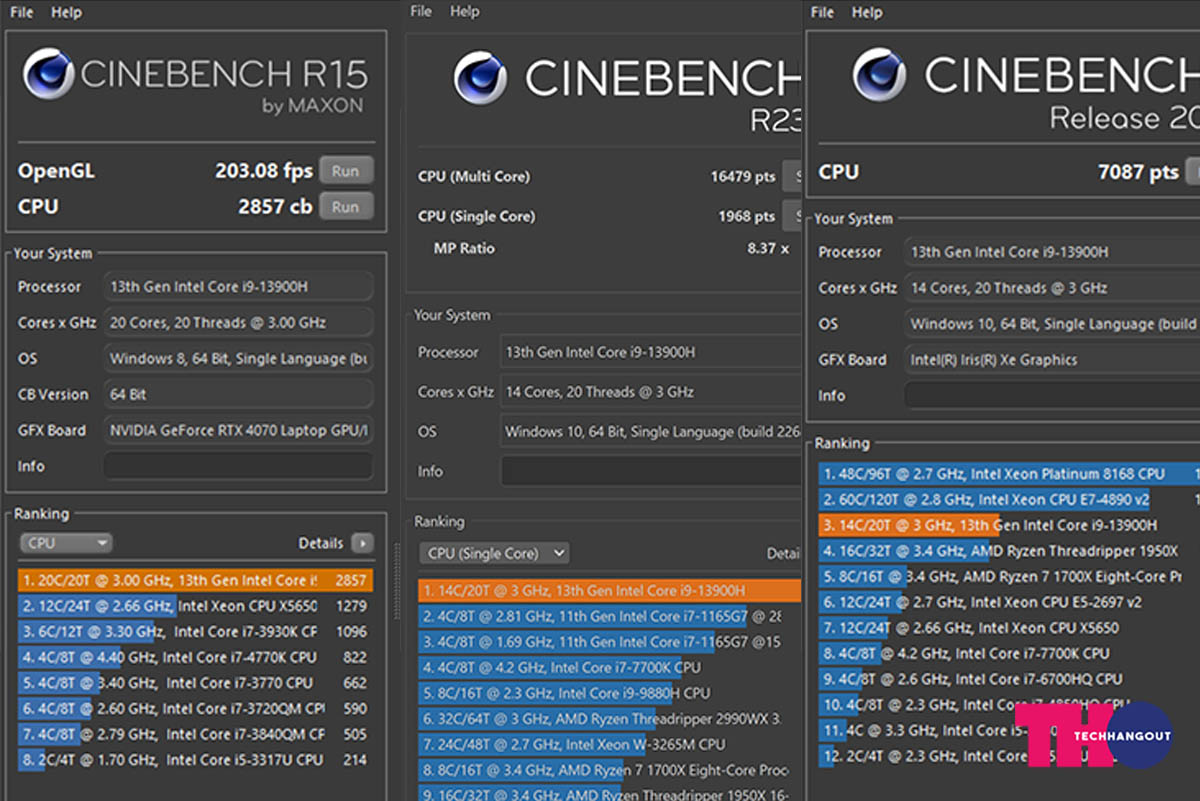Select the '2857 cb' CPU score in R15

point(275,207)
